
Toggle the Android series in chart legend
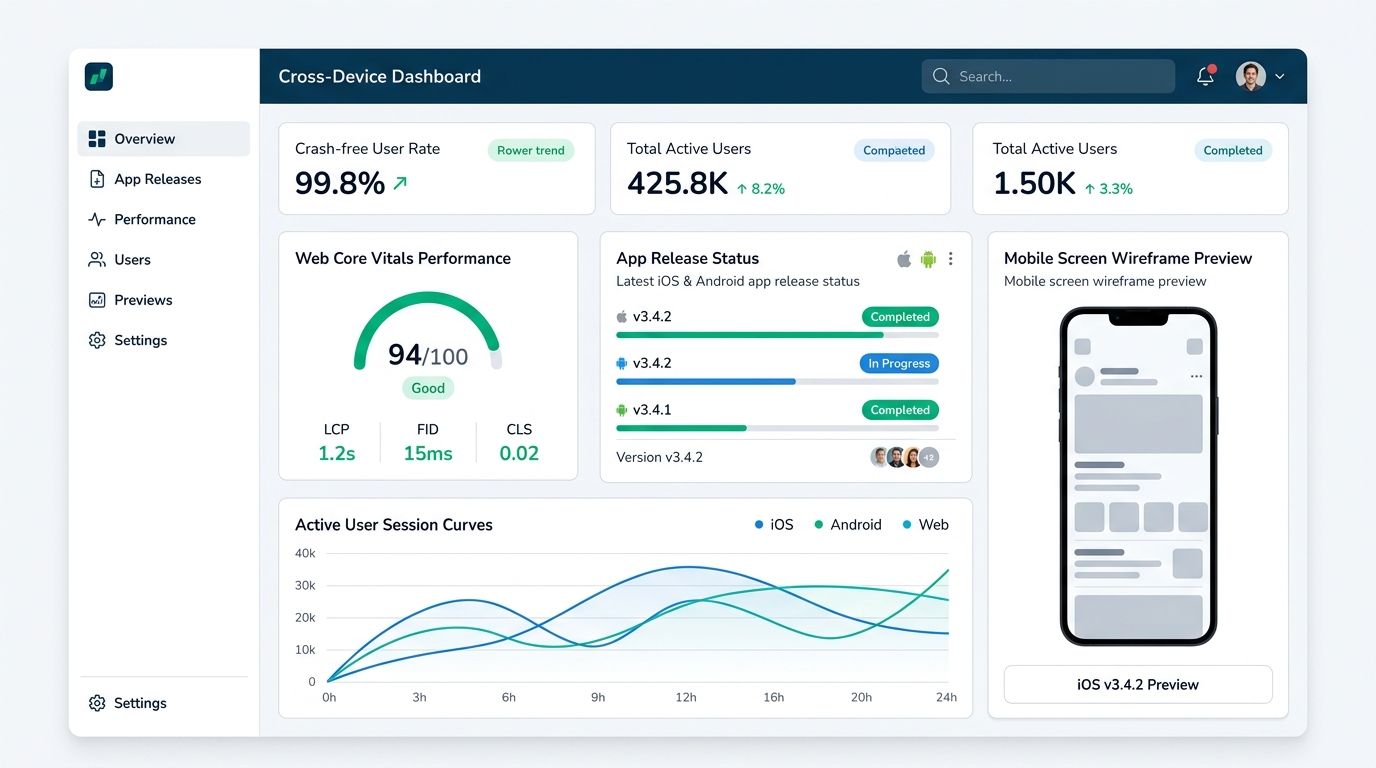848,524
